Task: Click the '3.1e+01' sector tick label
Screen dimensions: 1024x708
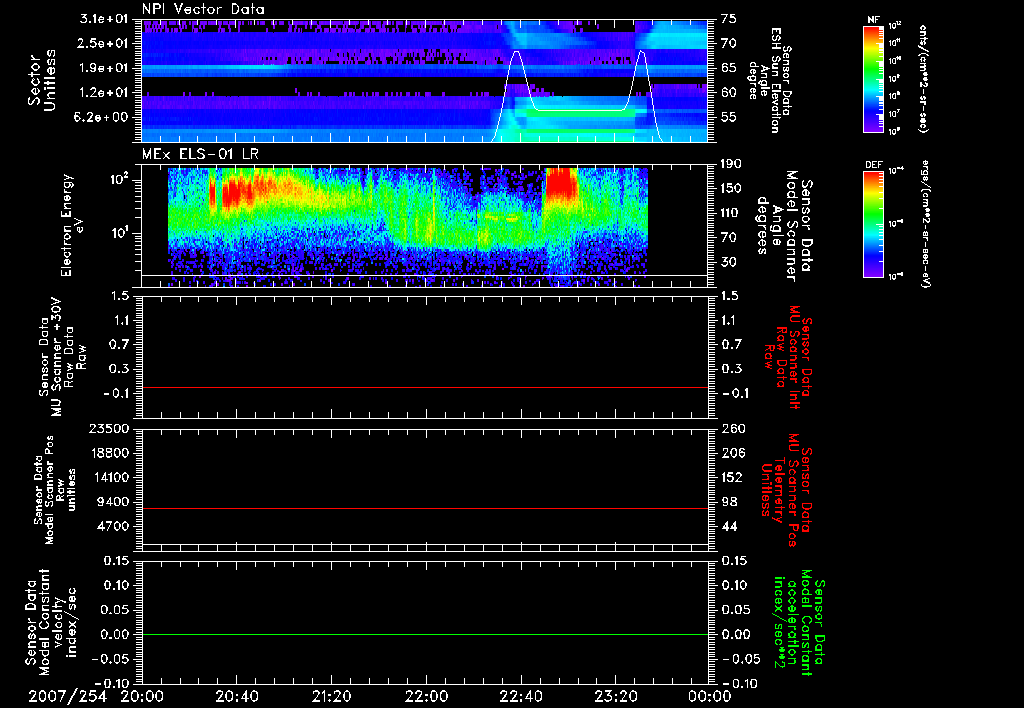Action: 106,19
